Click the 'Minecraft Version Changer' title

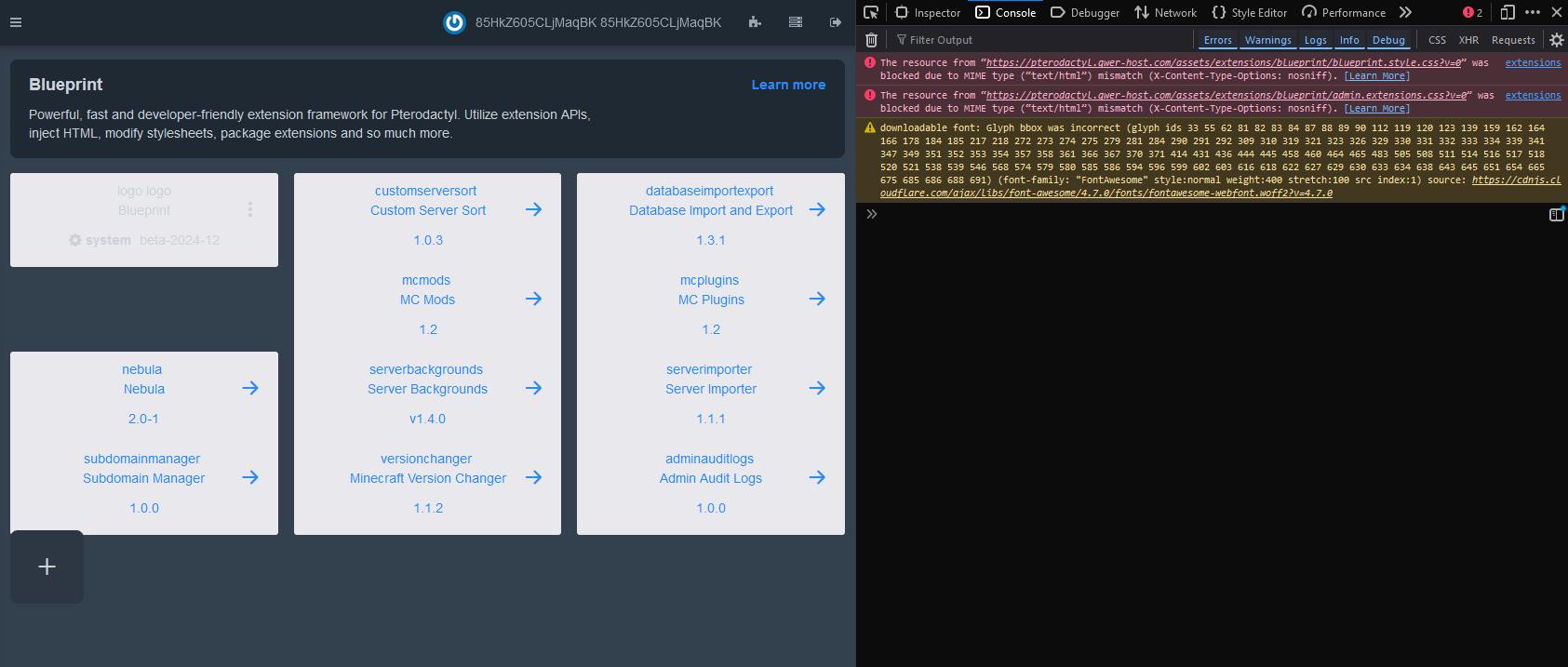point(428,478)
